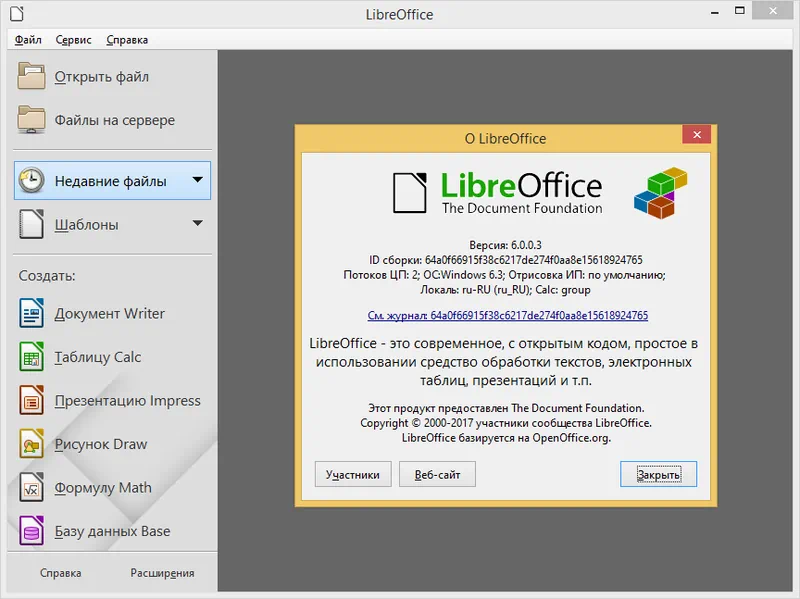
Task: Click the Участники button
Action: (353, 474)
